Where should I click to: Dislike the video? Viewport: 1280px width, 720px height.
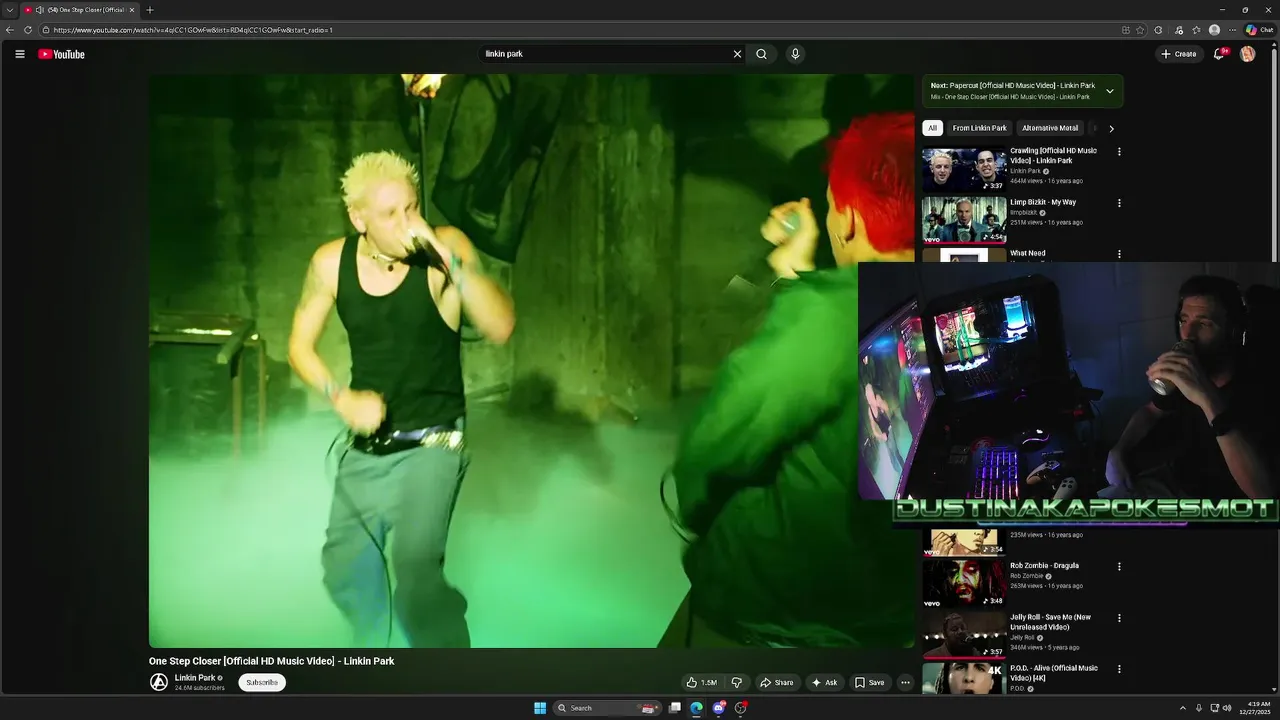pos(737,682)
